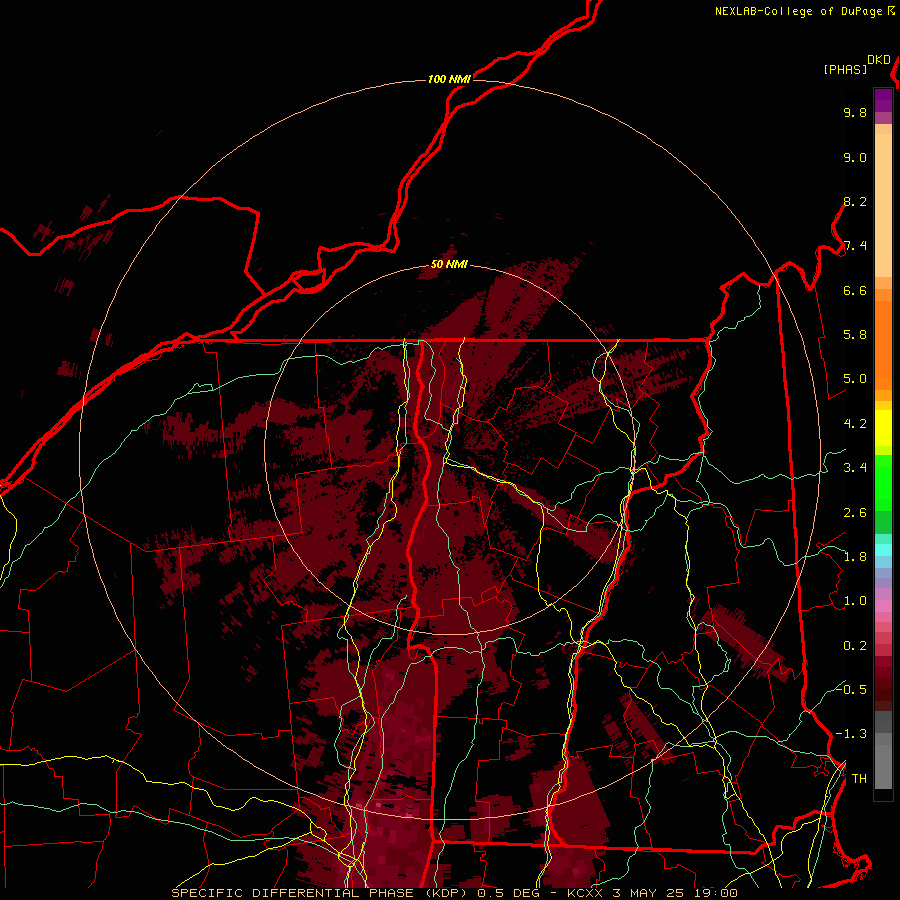Click the -0.5 scale value
This screenshot has height=900, width=900.
[x=851, y=689]
